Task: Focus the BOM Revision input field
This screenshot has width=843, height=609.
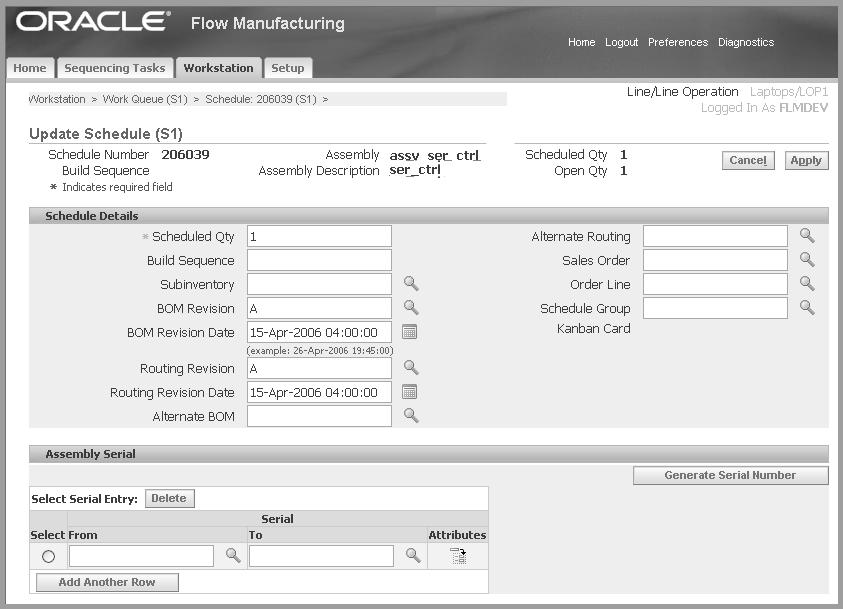Action: pos(319,309)
